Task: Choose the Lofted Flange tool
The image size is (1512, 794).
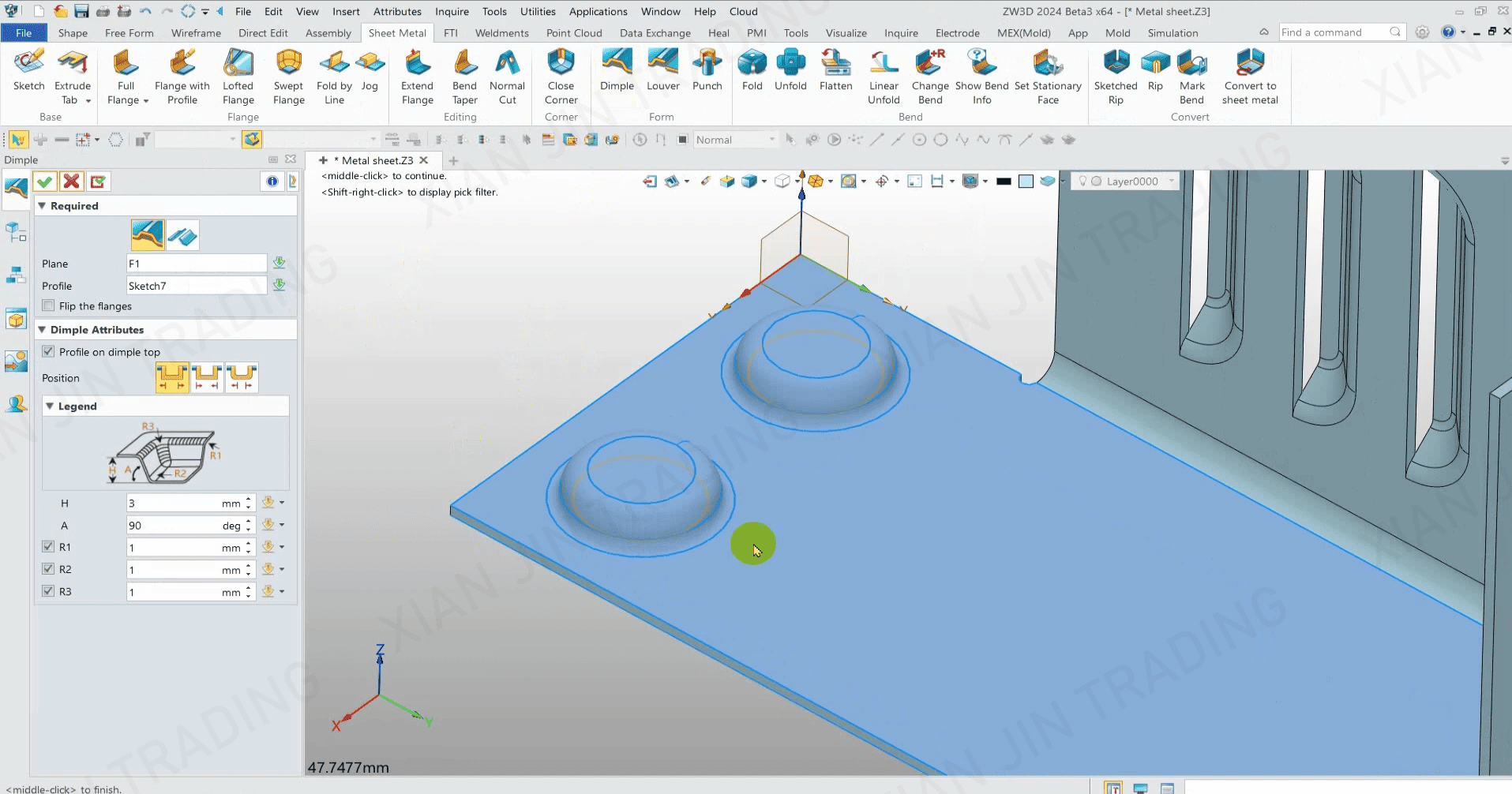Action: pyautogui.click(x=238, y=76)
